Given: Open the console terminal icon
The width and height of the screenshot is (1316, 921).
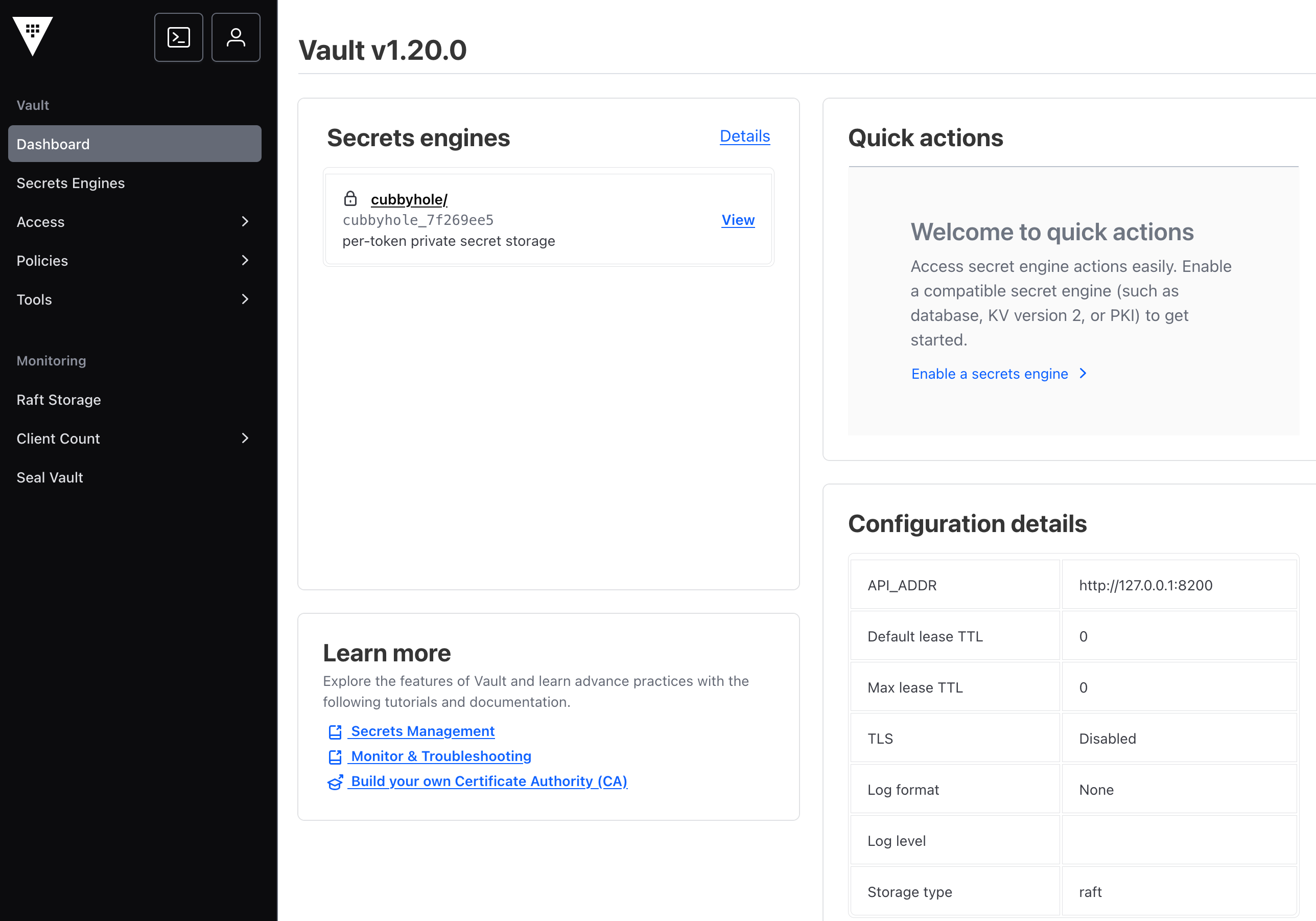Looking at the screenshot, I should pyautogui.click(x=178, y=37).
